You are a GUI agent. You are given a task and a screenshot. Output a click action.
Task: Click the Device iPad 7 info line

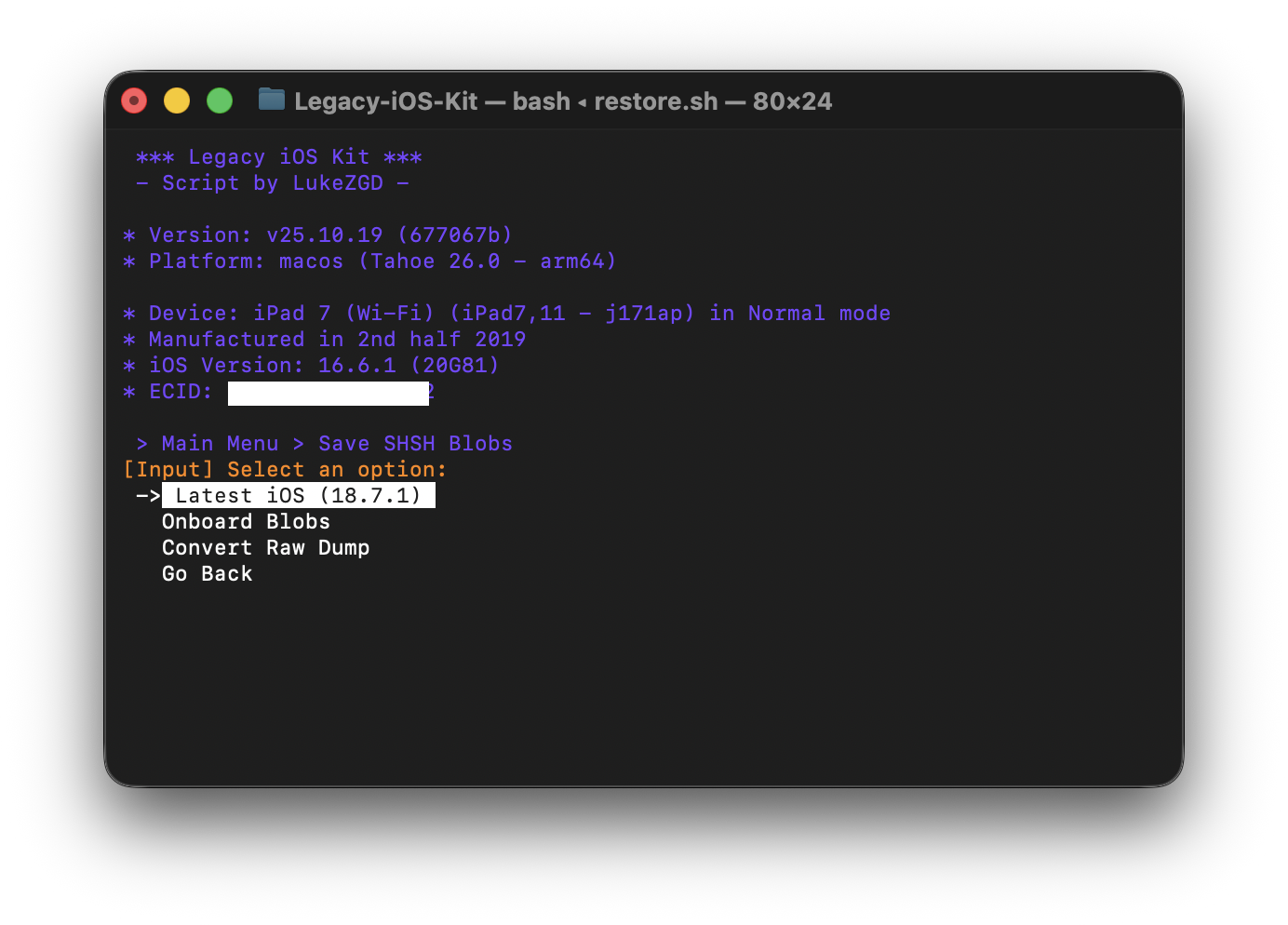point(506,314)
